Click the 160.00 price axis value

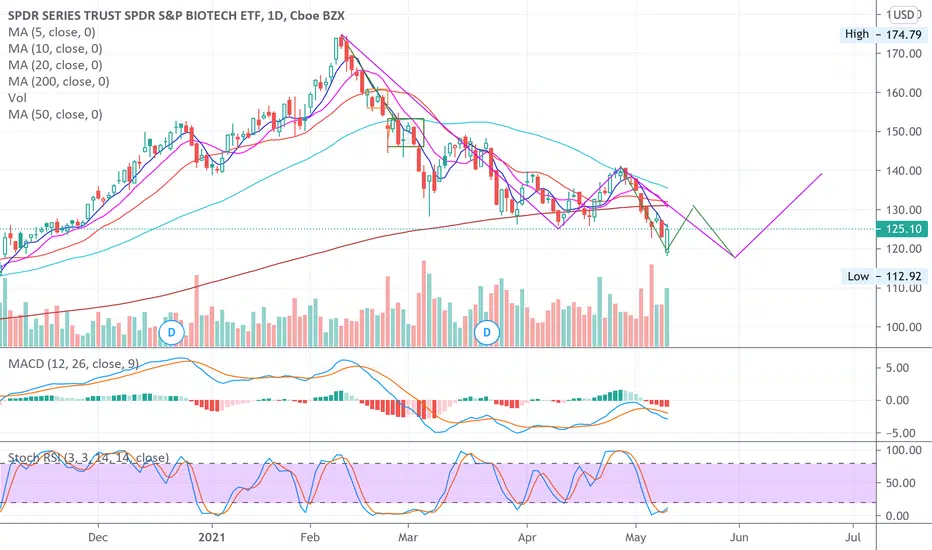click(x=903, y=93)
